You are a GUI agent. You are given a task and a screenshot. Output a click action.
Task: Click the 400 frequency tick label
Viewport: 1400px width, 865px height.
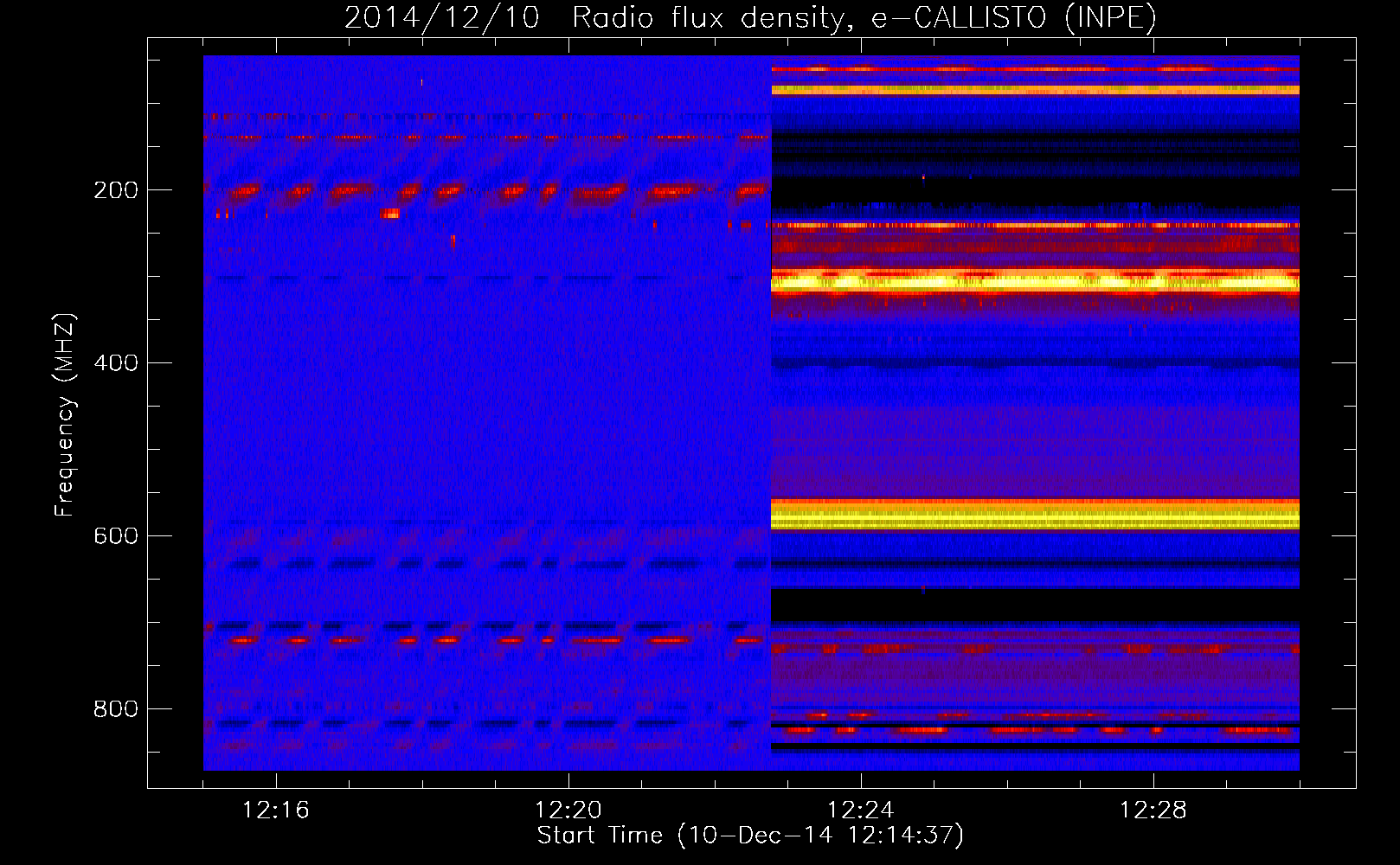(116, 363)
